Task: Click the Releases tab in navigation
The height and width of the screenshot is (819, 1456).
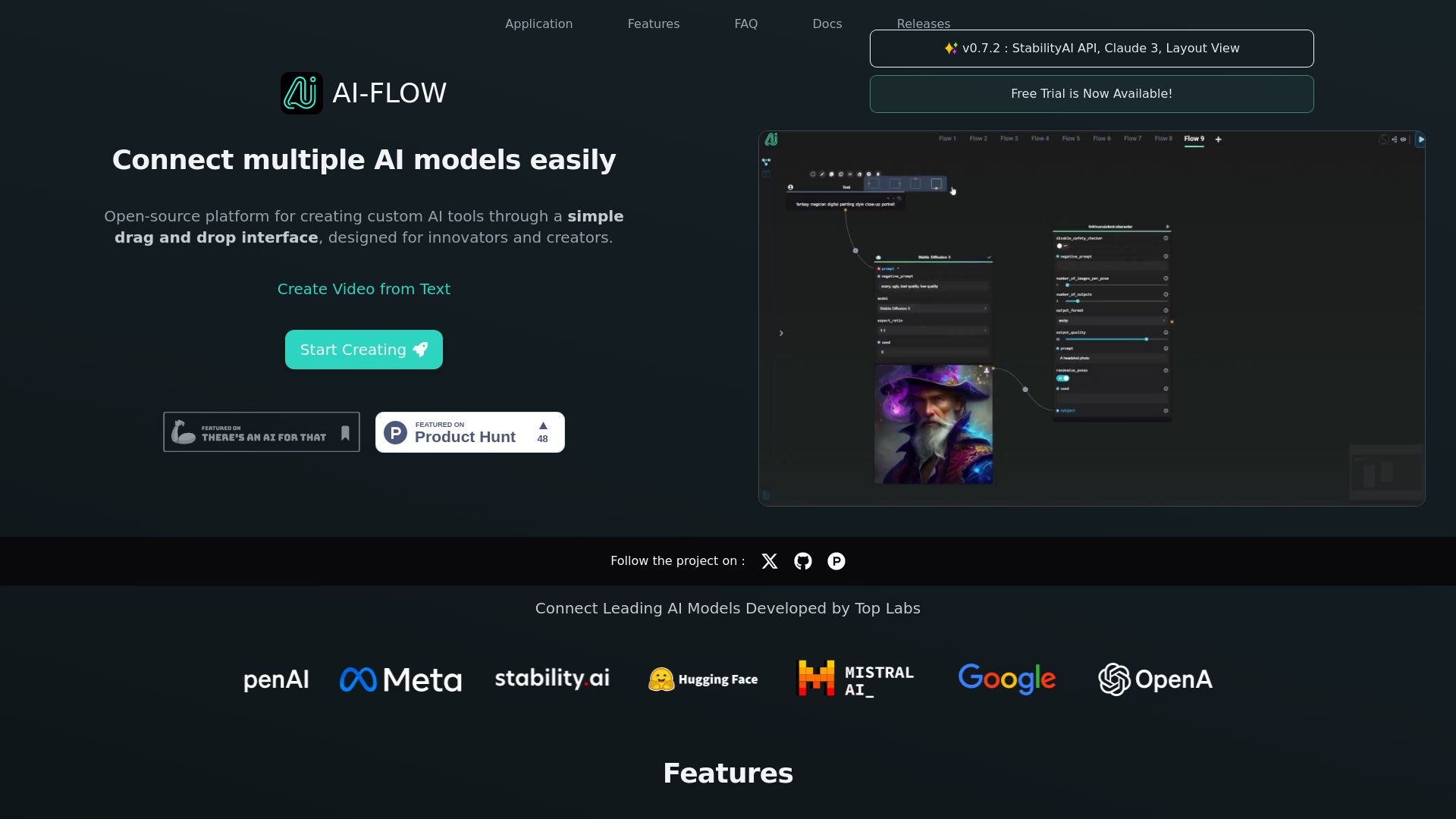Action: tap(923, 24)
